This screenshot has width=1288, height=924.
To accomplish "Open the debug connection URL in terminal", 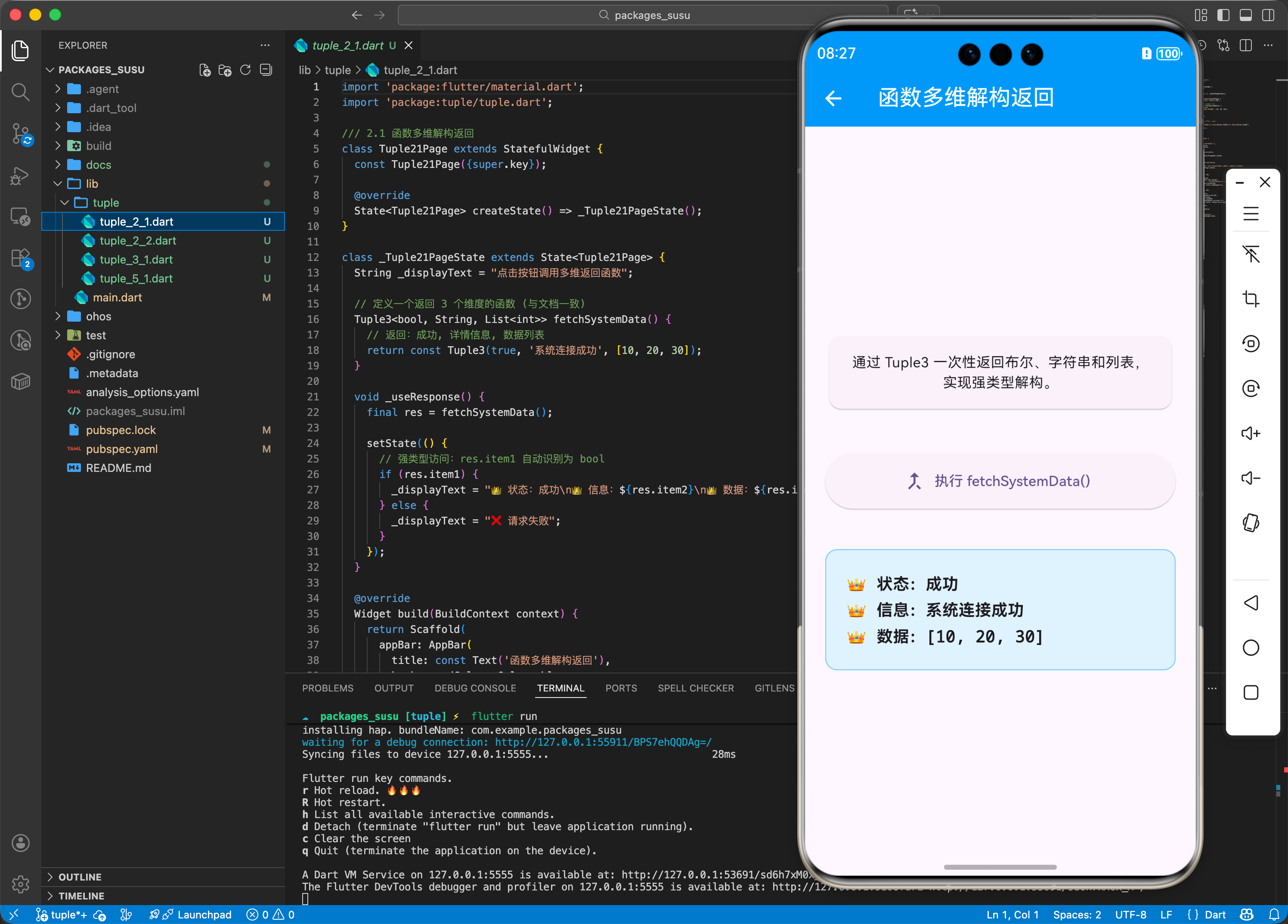I will click(603, 742).
